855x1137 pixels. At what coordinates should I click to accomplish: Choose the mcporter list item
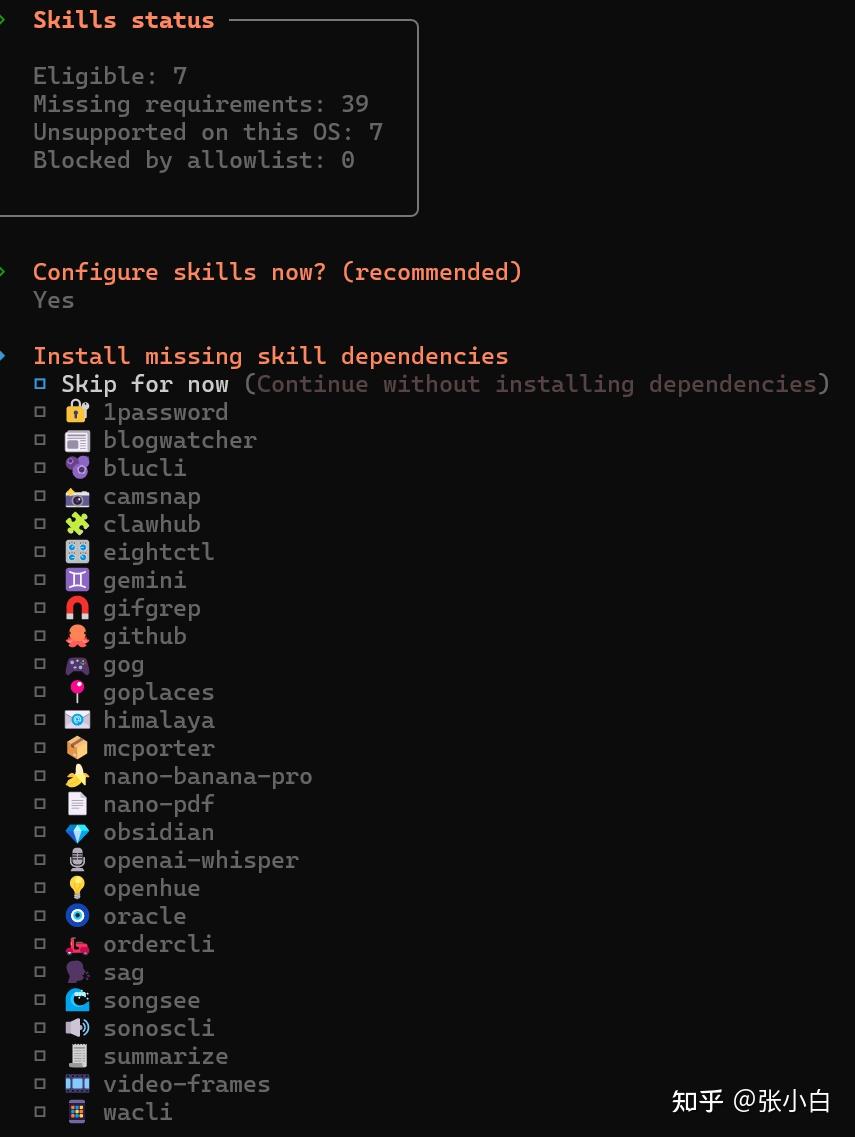click(x=158, y=748)
